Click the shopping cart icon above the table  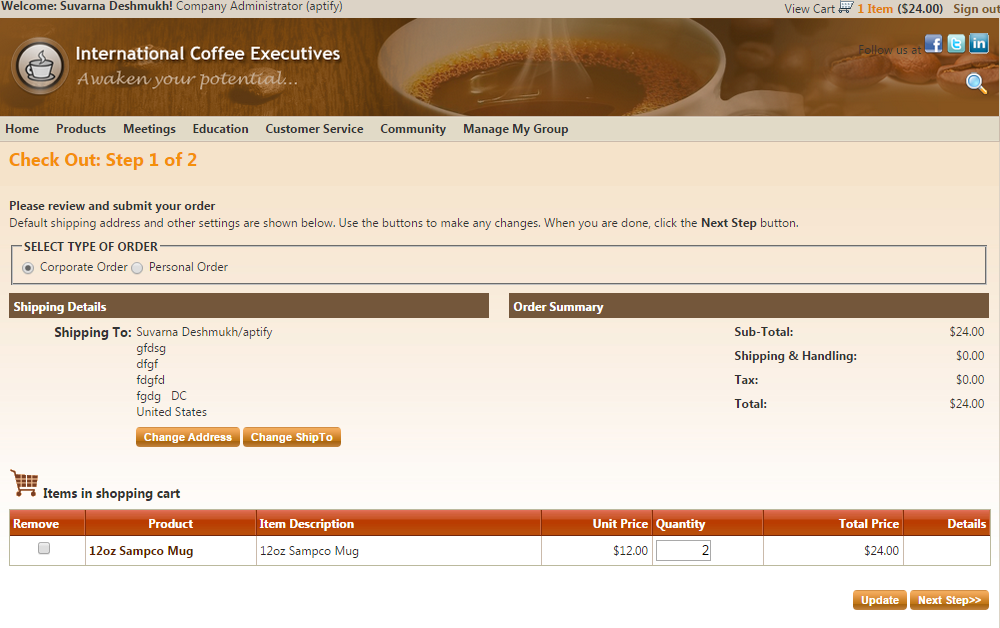tap(24, 483)
